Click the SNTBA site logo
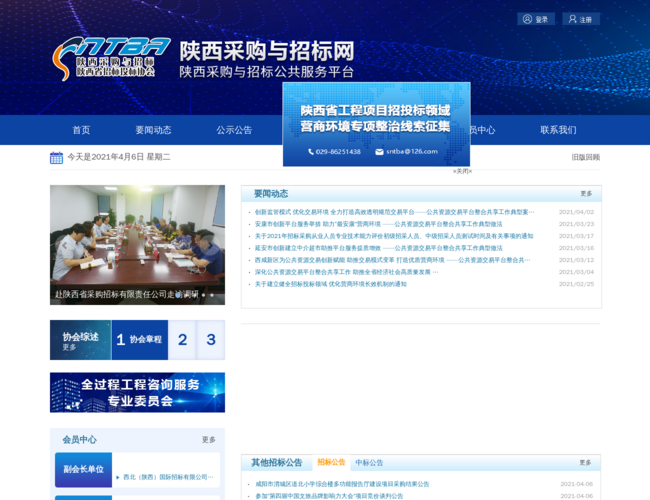The width and height of the screenshot is (650, 500). [111, 58]
